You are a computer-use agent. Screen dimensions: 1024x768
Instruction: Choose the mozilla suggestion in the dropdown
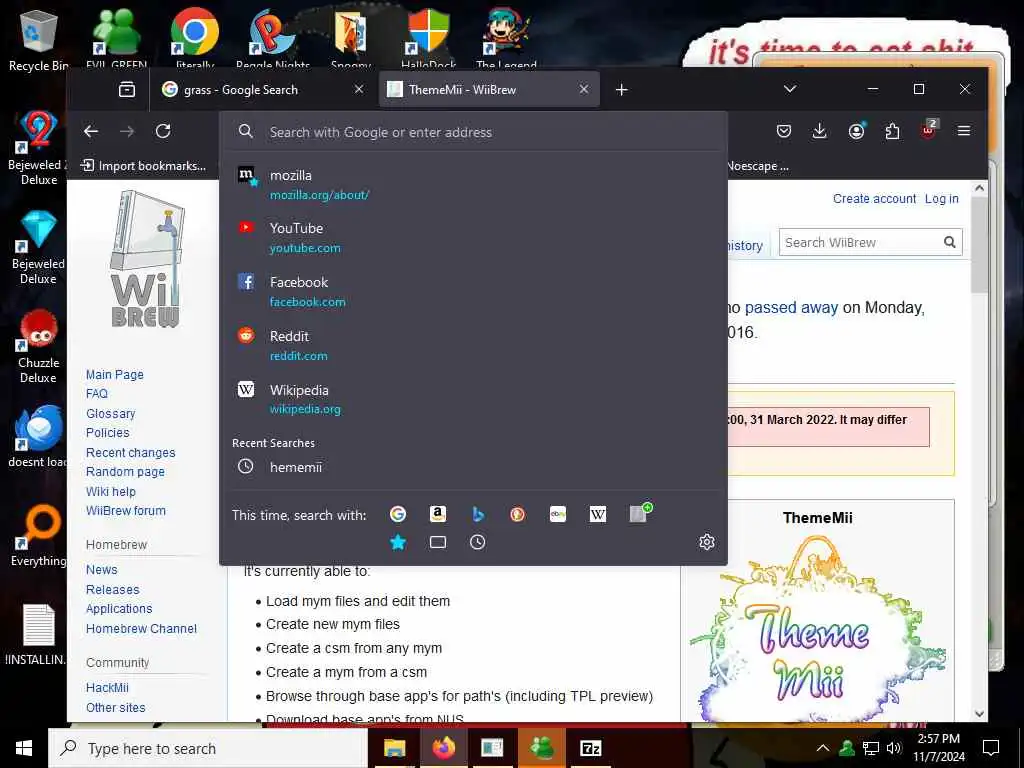473,185
